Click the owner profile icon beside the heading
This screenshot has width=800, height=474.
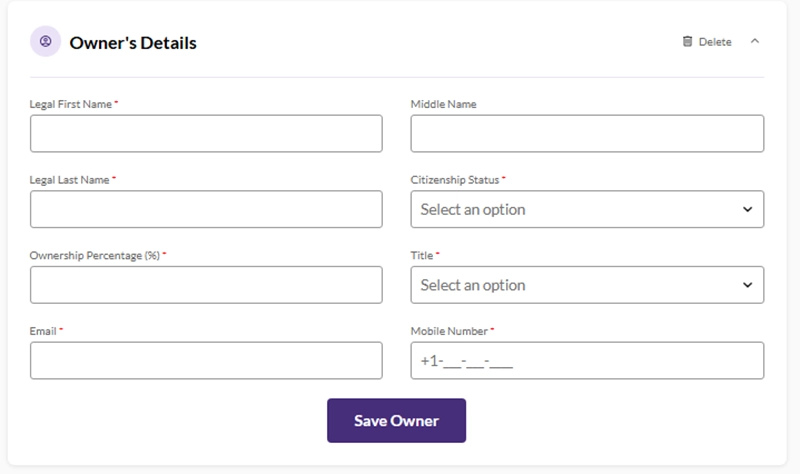[x=44, y=43]
